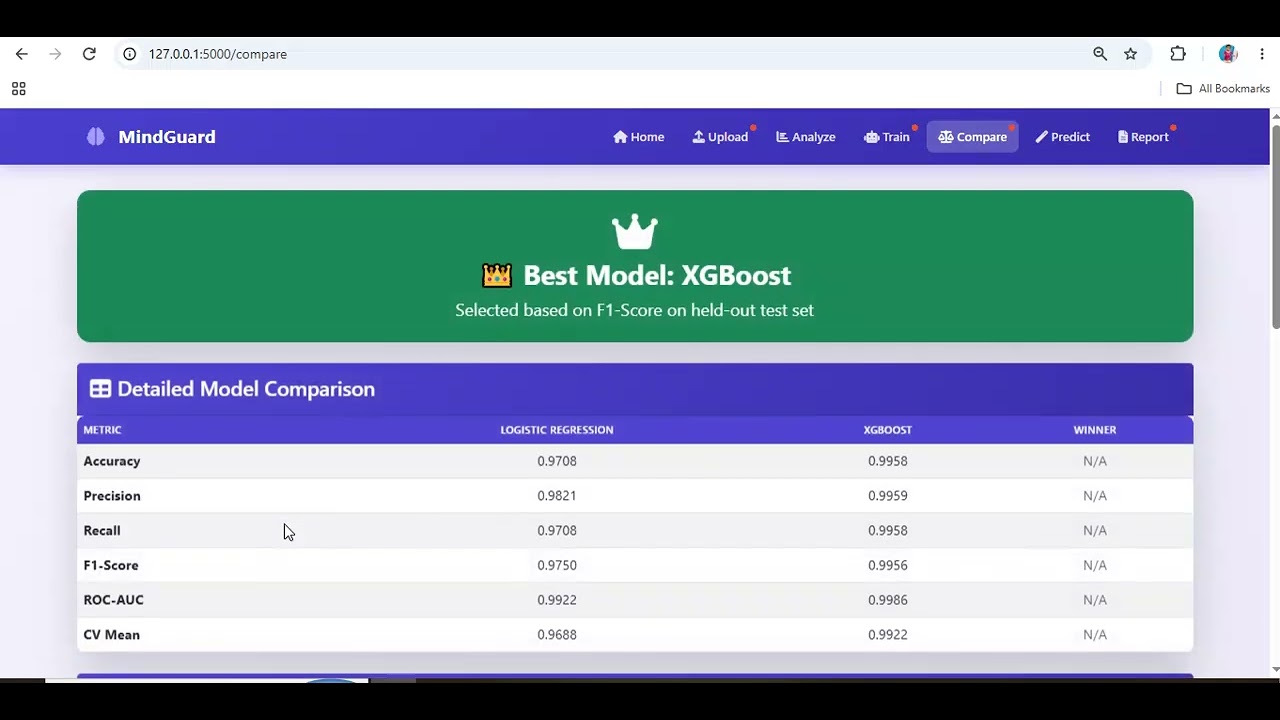Image resolution: width=1280 pixels, height=720 pixels.
Task: Click XGBoost ROC-AUC value 0.9986
Action: pos(888,600)
